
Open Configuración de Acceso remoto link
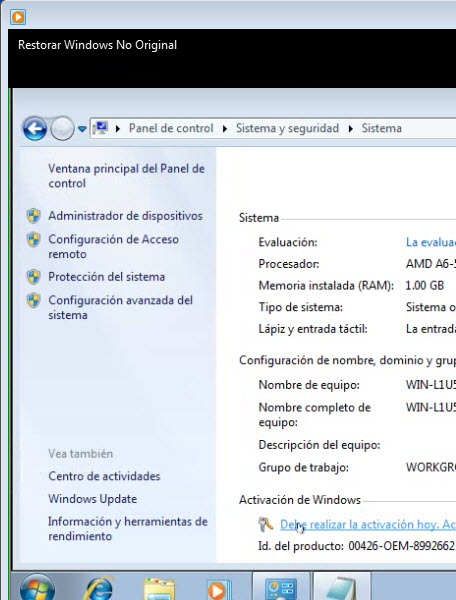113,247
